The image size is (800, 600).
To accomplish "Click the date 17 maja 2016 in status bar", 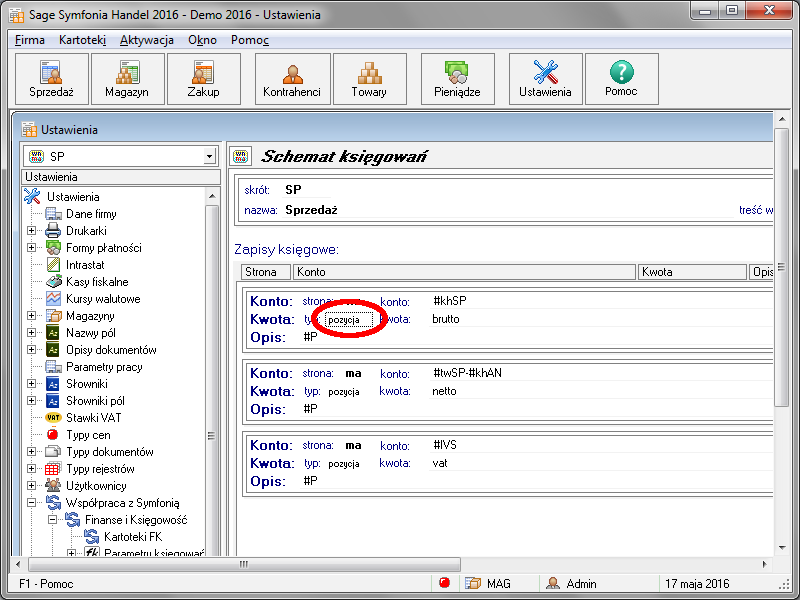I will coord(697,584).
